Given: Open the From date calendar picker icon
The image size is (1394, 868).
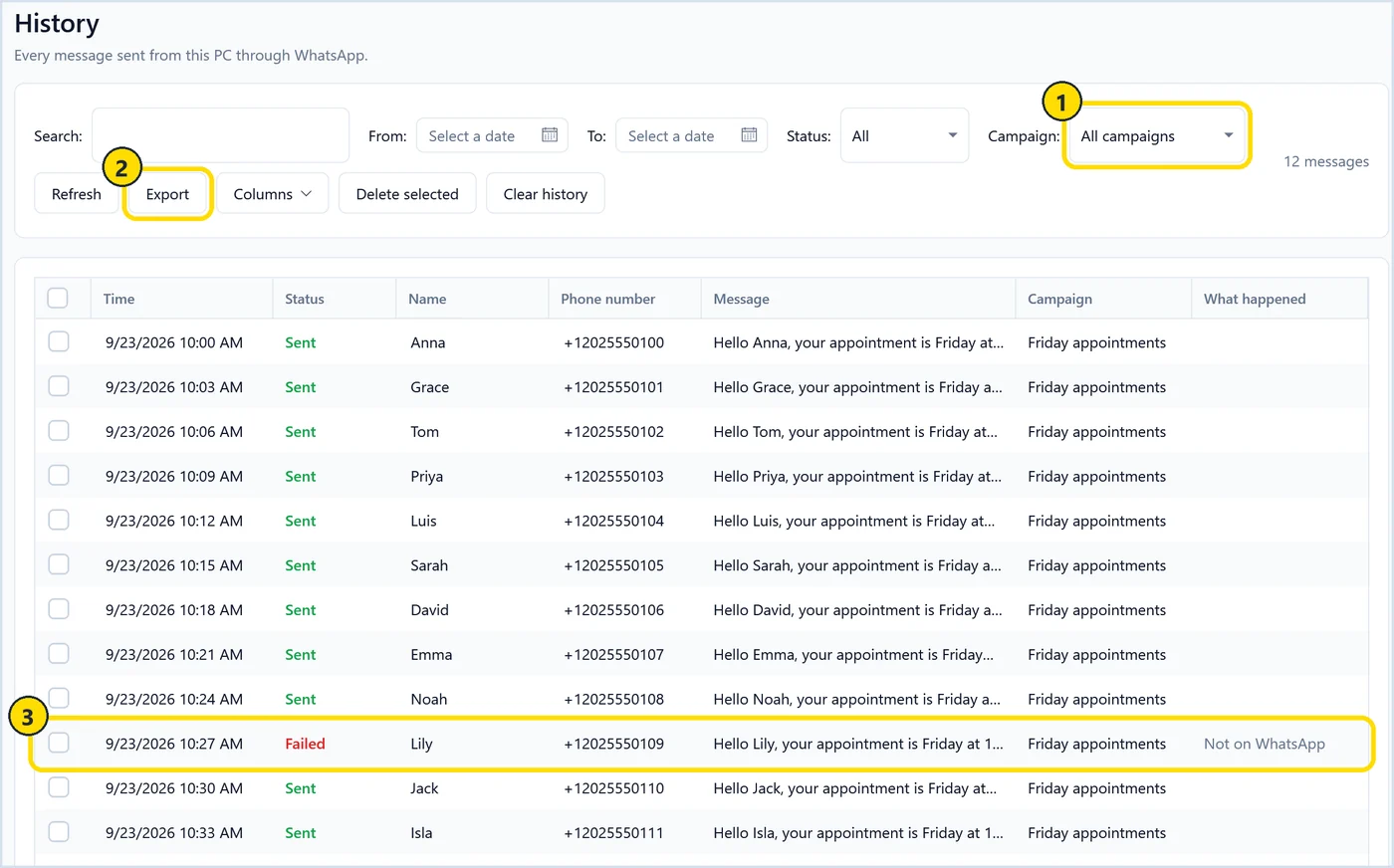Looking at the screenshot, I should tap(550, 135).
